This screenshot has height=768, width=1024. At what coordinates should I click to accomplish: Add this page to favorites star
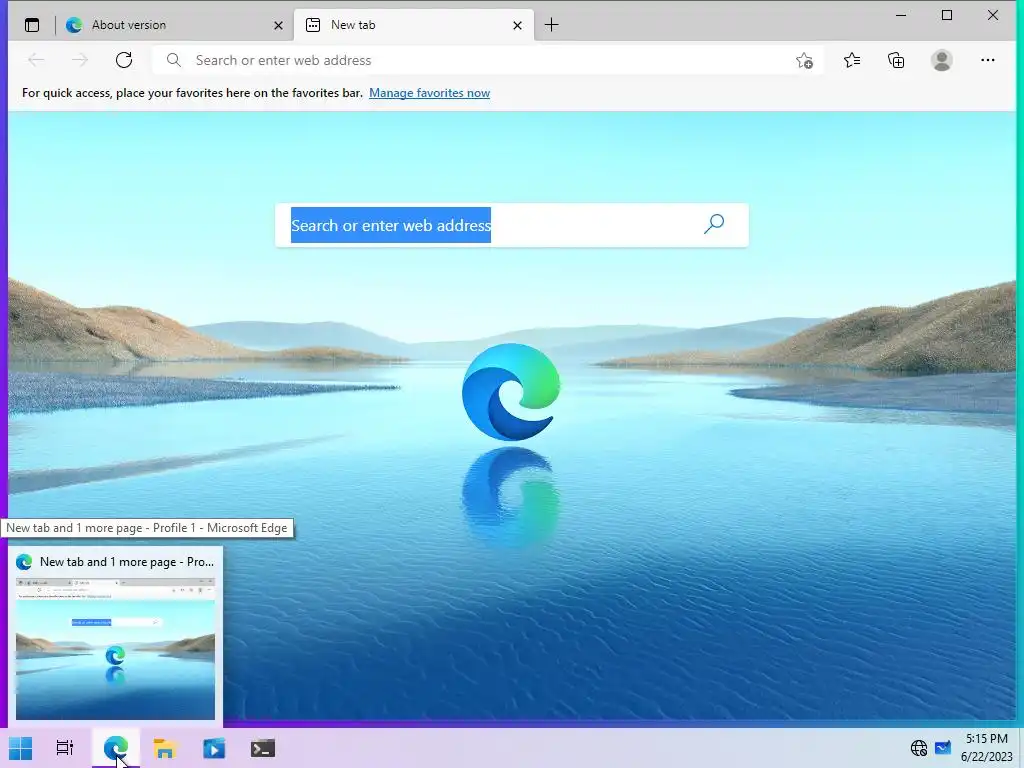[805, 61]
